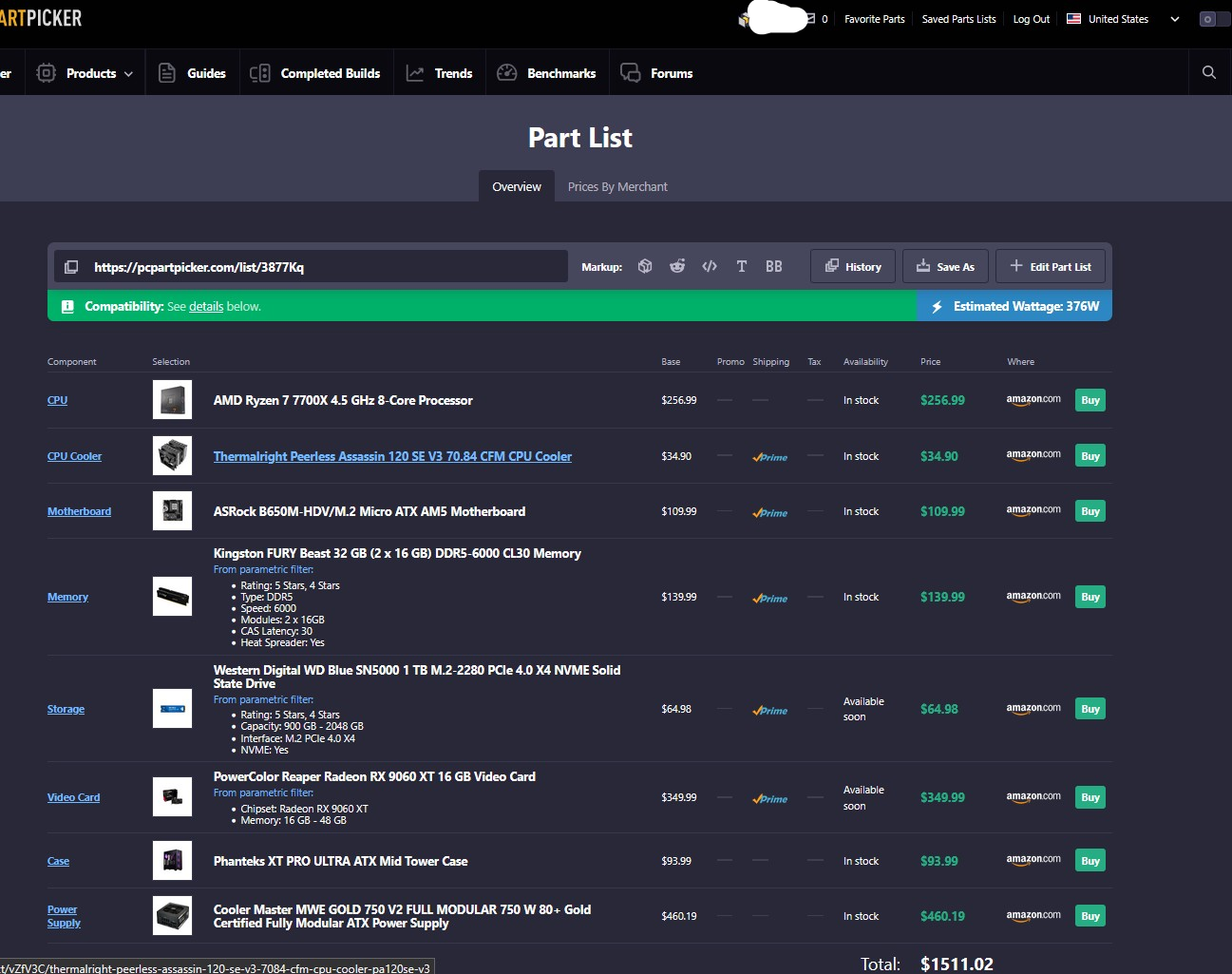Image resolution: width=1232 pixels, height=974 pixels.
Task: Buy the Phanteks XT PRO case
Action: (1090, 861)
